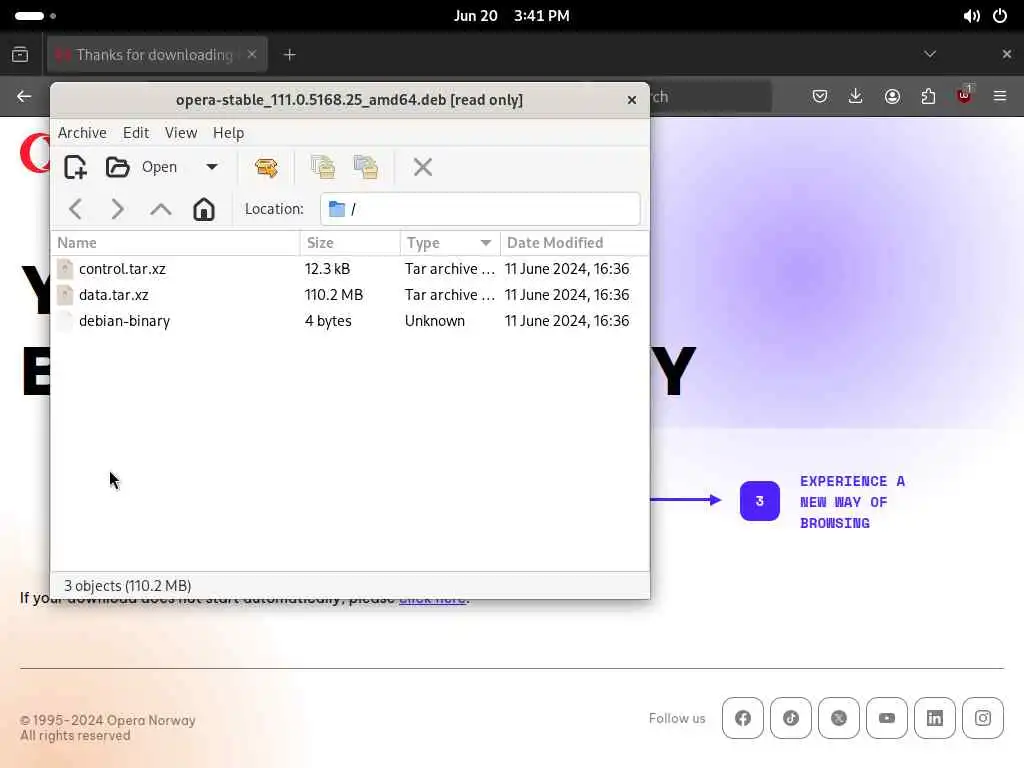
Task: Go to the archive home location
Action: tap(204, 209)
